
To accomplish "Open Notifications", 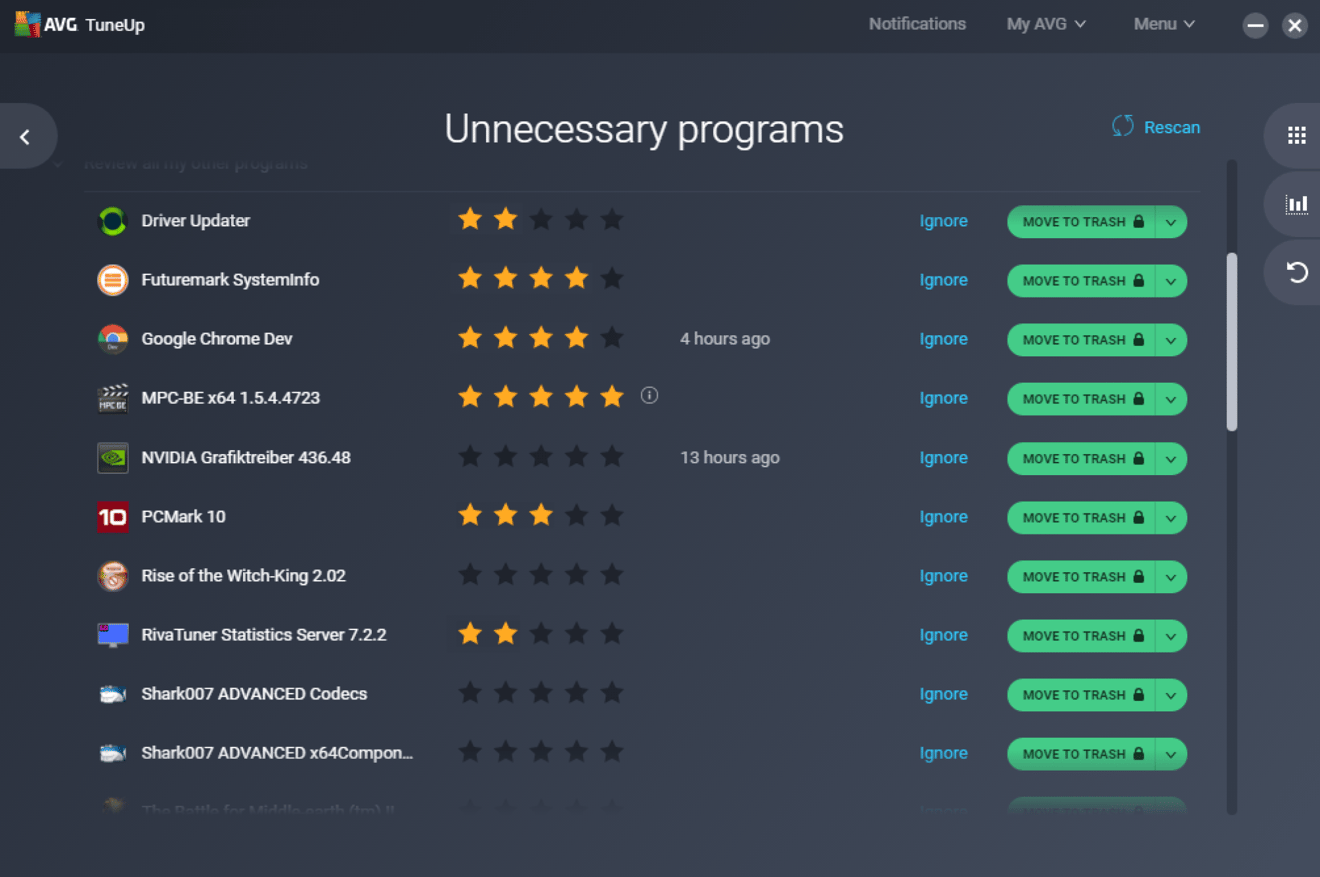I will click(917, 24).
